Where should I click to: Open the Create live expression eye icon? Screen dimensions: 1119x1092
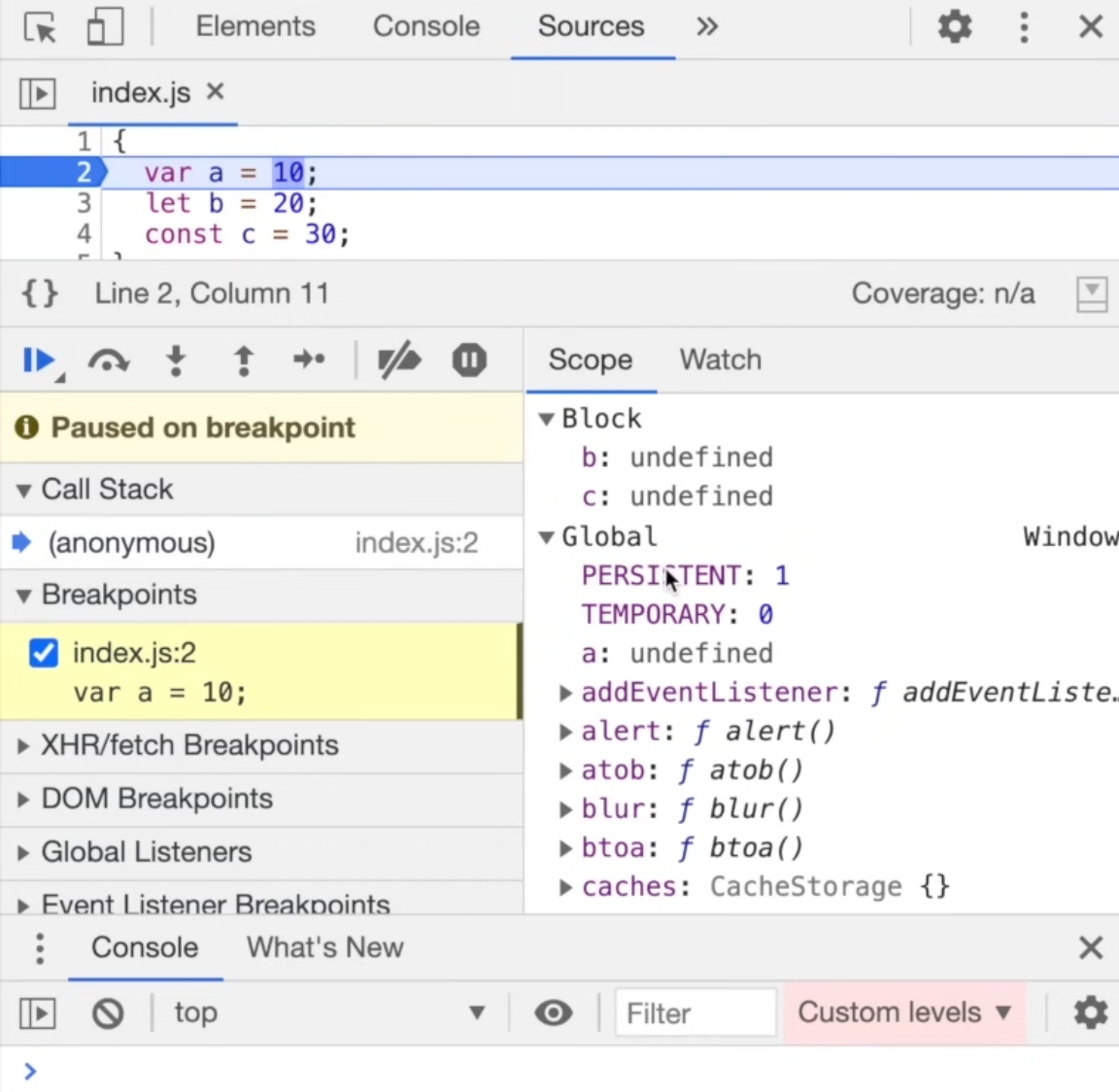[x=553, y=1012]
